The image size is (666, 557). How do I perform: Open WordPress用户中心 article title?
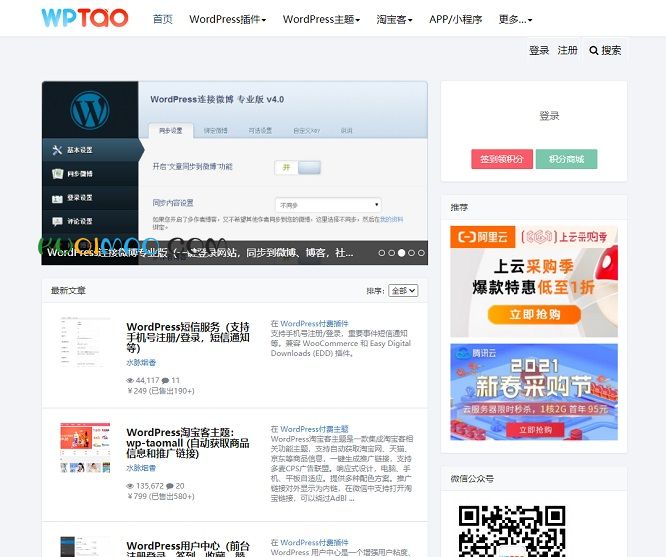pyautogui.click(x=188, y=549)
